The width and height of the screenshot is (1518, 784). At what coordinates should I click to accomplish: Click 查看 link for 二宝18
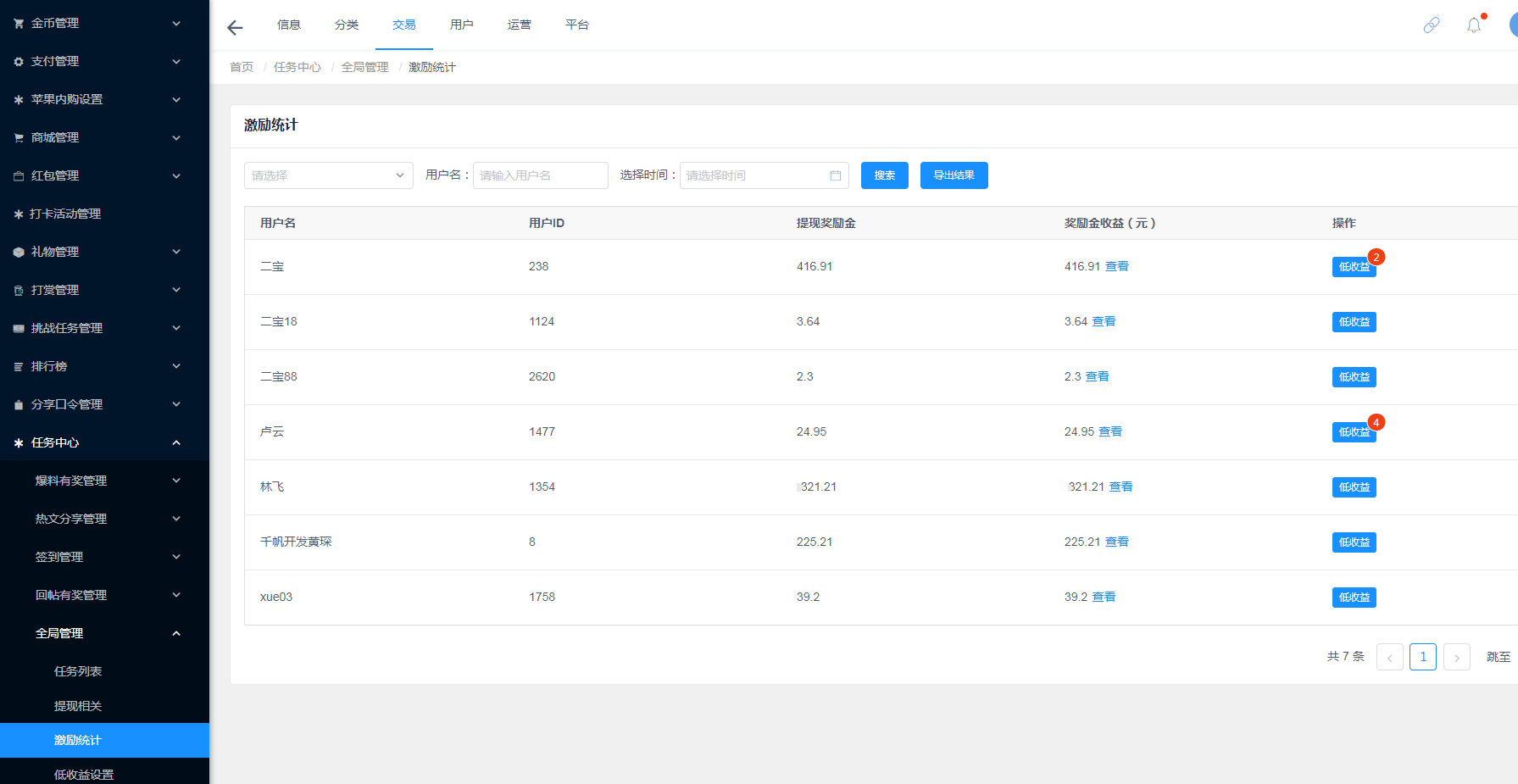coord(1104,321)
